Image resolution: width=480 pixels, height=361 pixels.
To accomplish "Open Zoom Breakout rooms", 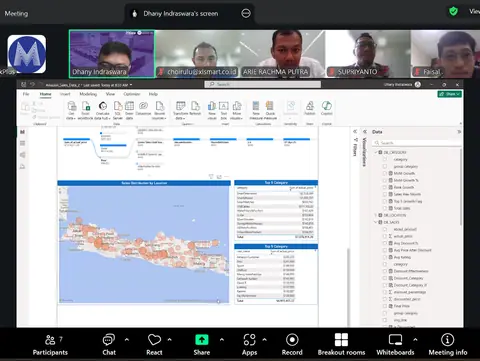I will (341, 345).
